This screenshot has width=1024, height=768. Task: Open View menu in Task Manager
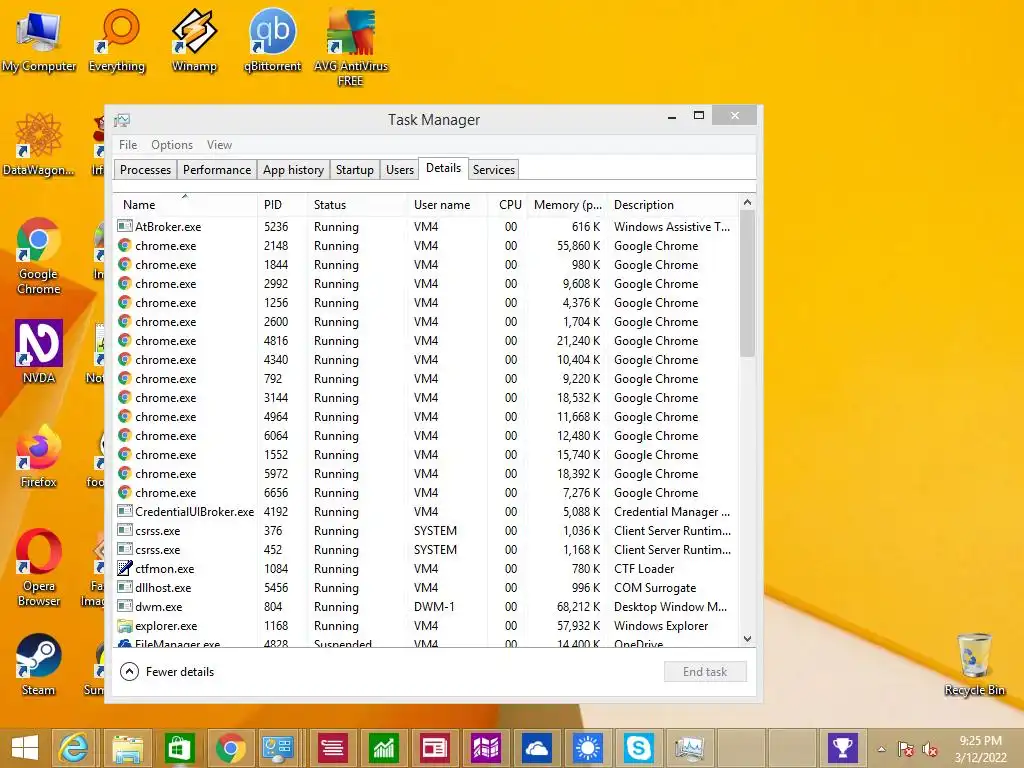(219, 145)
